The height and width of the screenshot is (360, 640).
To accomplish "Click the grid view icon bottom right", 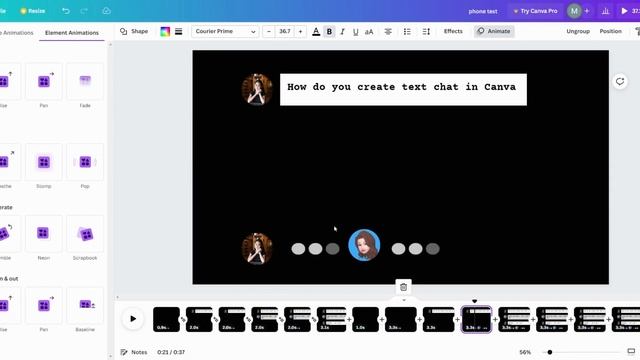I will point(631,351).
